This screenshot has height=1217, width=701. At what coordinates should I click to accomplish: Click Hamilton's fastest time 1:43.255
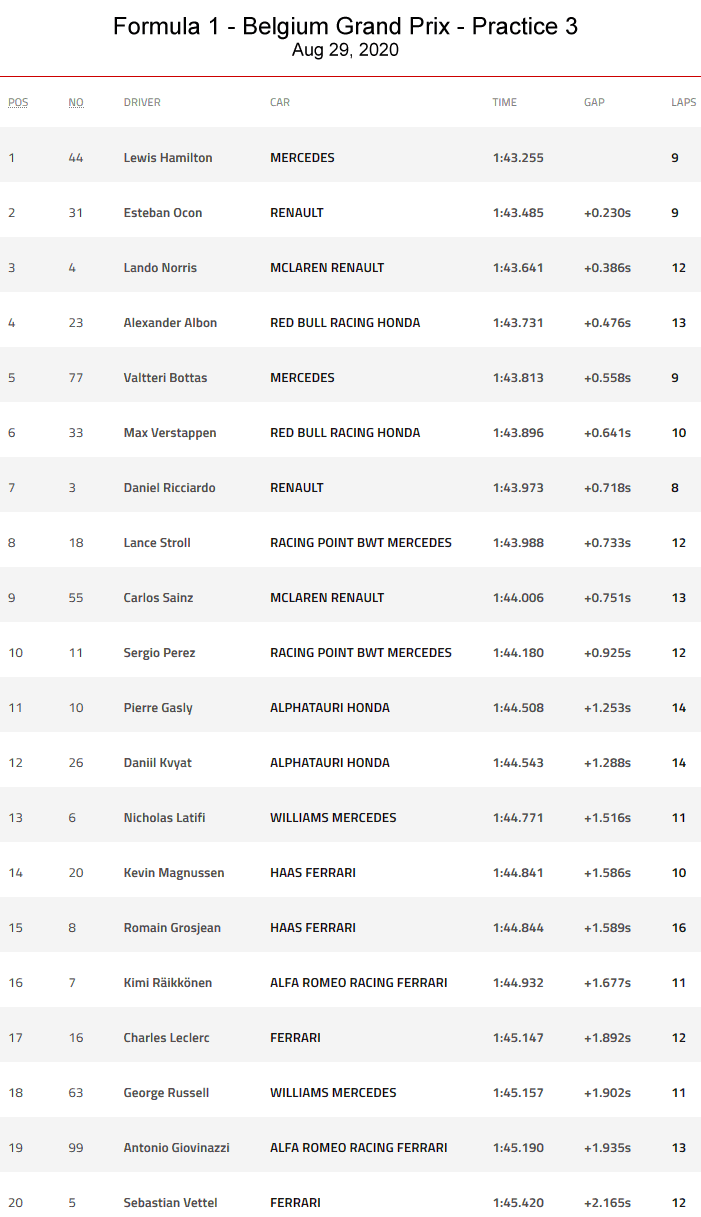[x=518, y=158]
